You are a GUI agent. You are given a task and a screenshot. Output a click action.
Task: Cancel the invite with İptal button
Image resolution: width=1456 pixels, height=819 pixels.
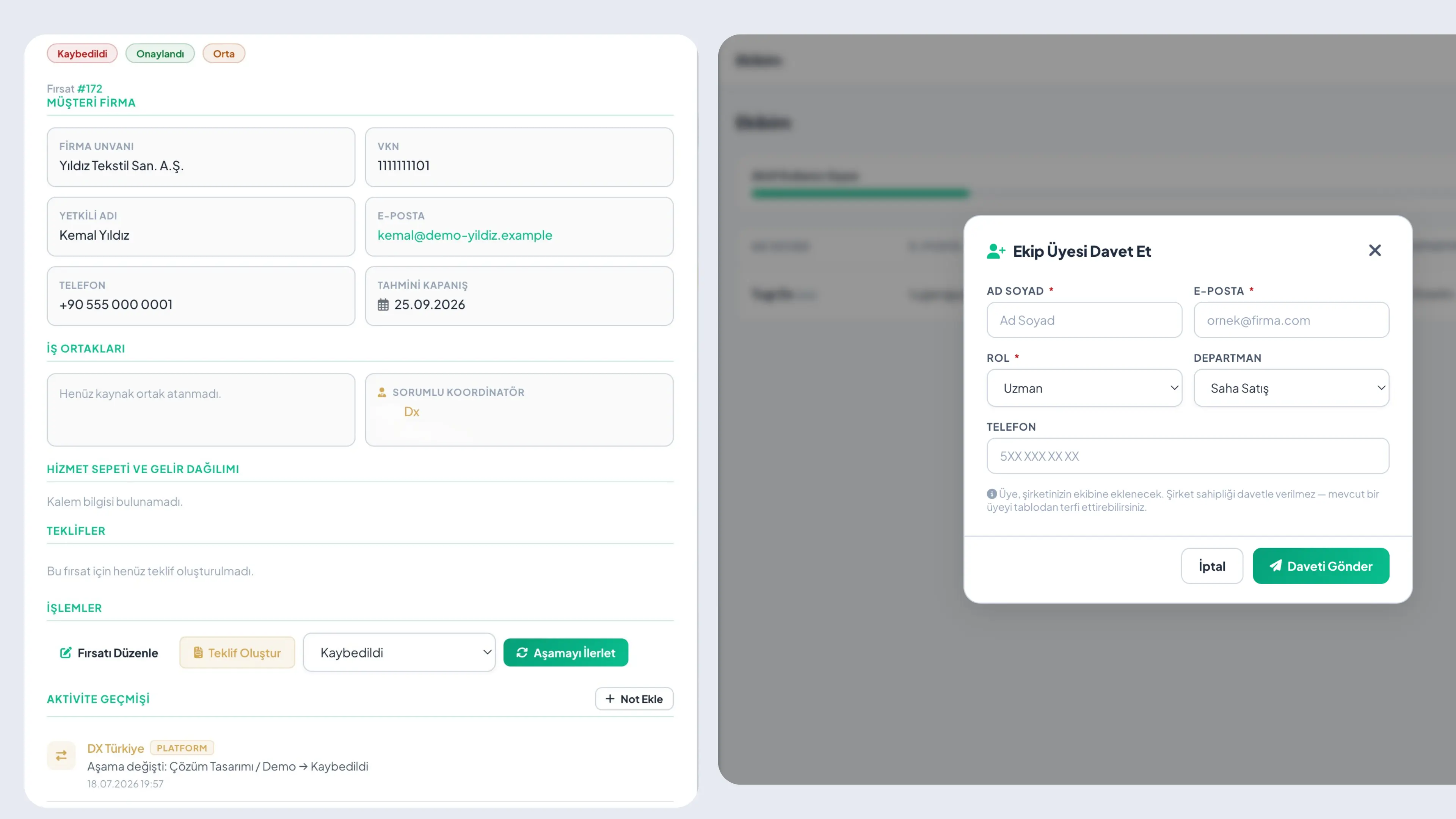1212,566
